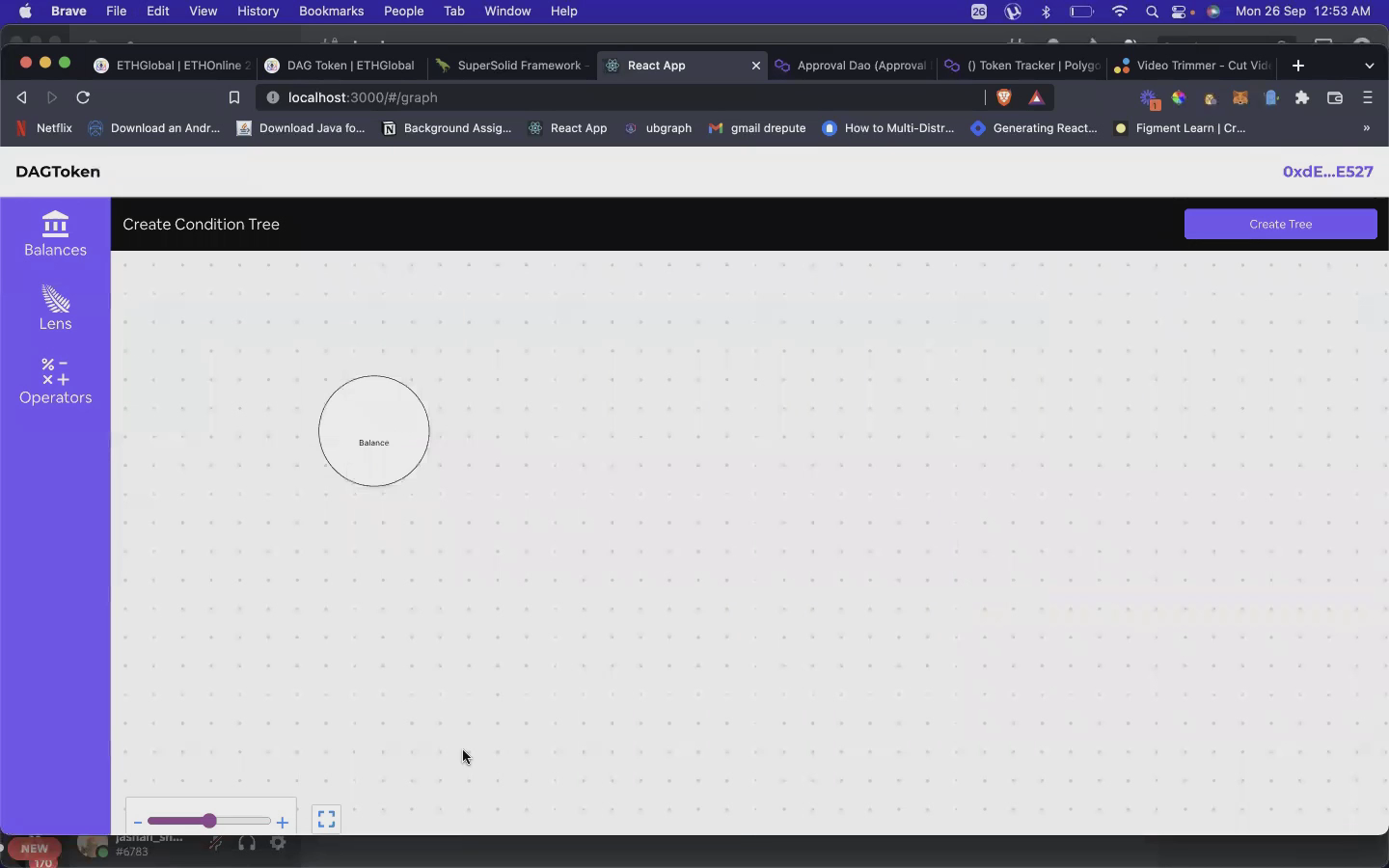Click the DAGToken logo text
The image size is (1389, 868).
[58, 172]
